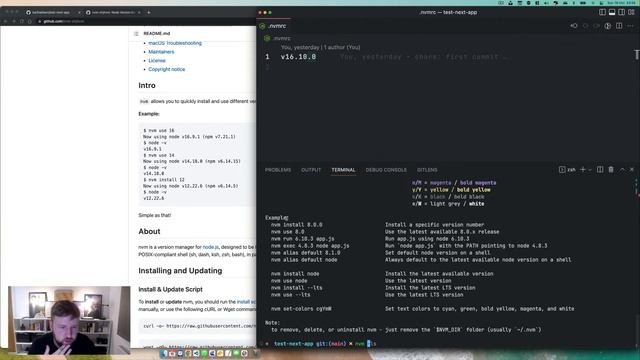Click the webcam video thumbnail overlay
640x360 pixels.
click(x=69, y=320)
